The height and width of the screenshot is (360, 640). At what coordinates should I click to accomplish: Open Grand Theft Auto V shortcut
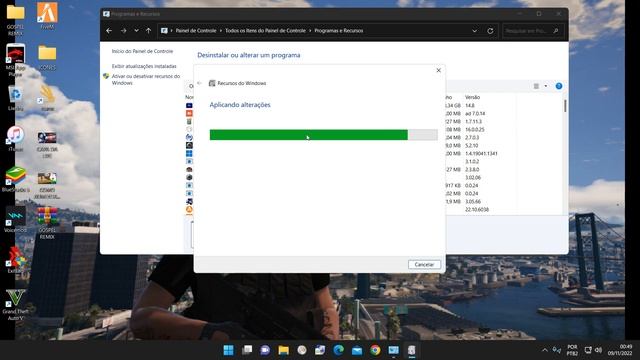point(16,304)
